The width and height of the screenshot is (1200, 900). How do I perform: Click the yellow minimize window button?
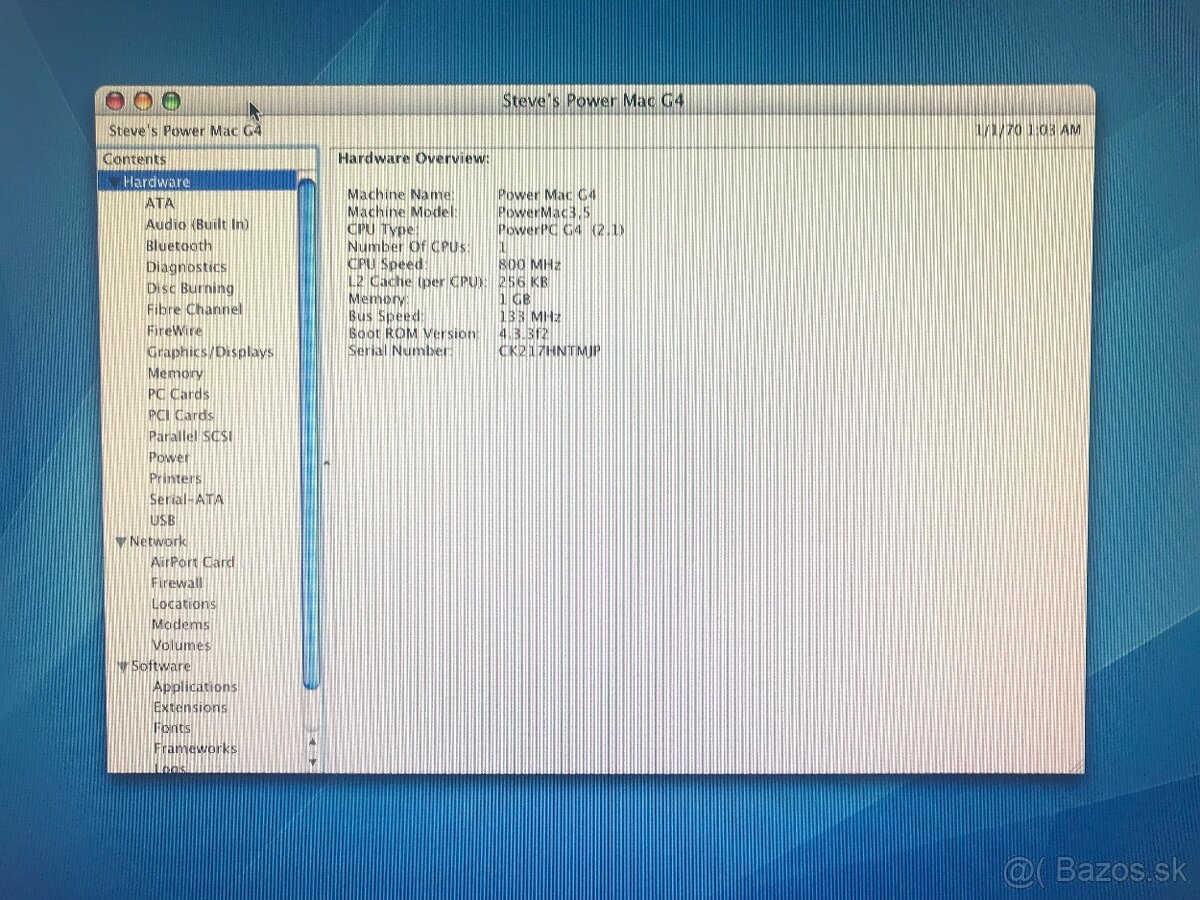tap(143, 101)
